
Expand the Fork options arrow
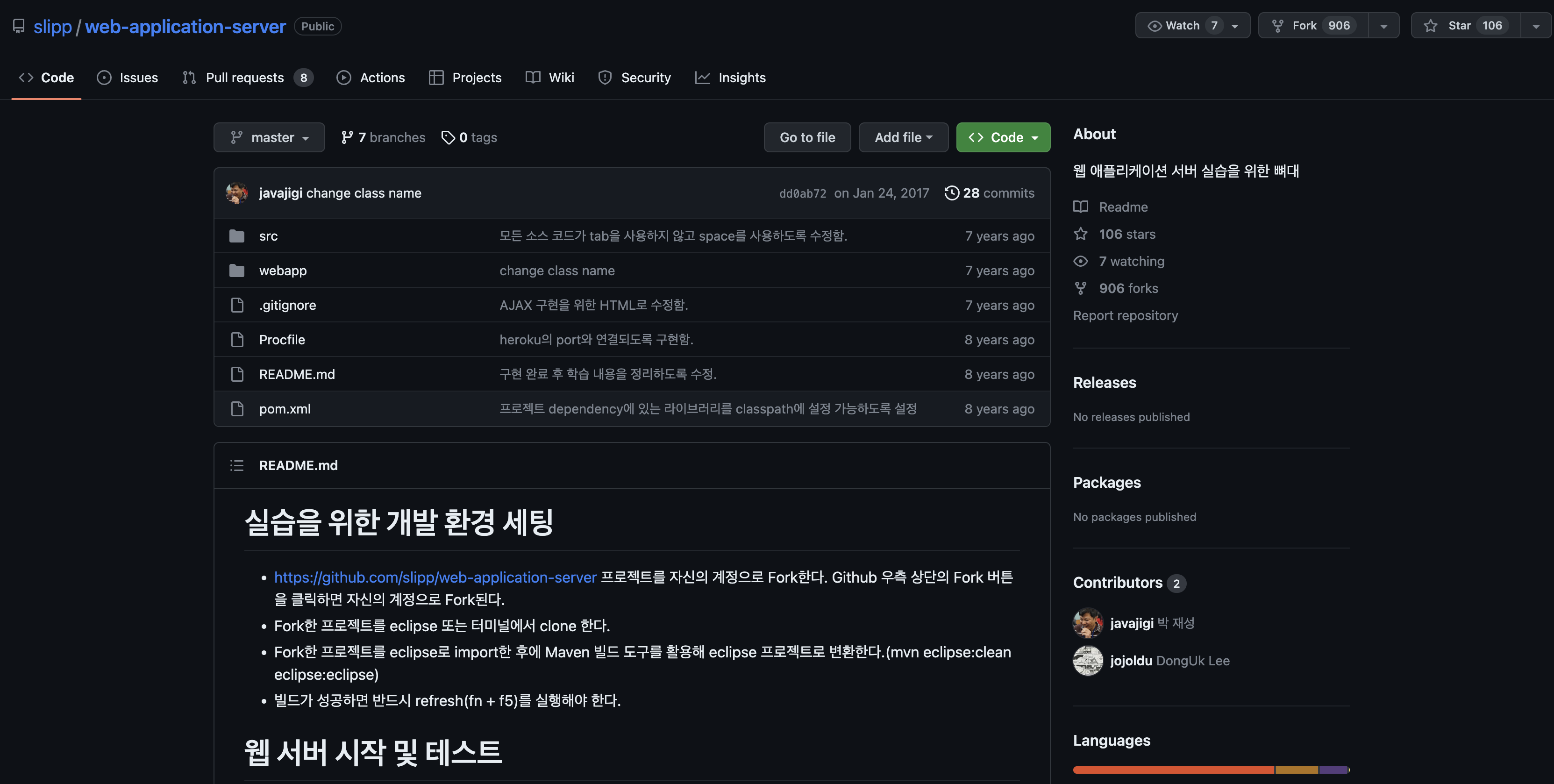[1383, 26]
